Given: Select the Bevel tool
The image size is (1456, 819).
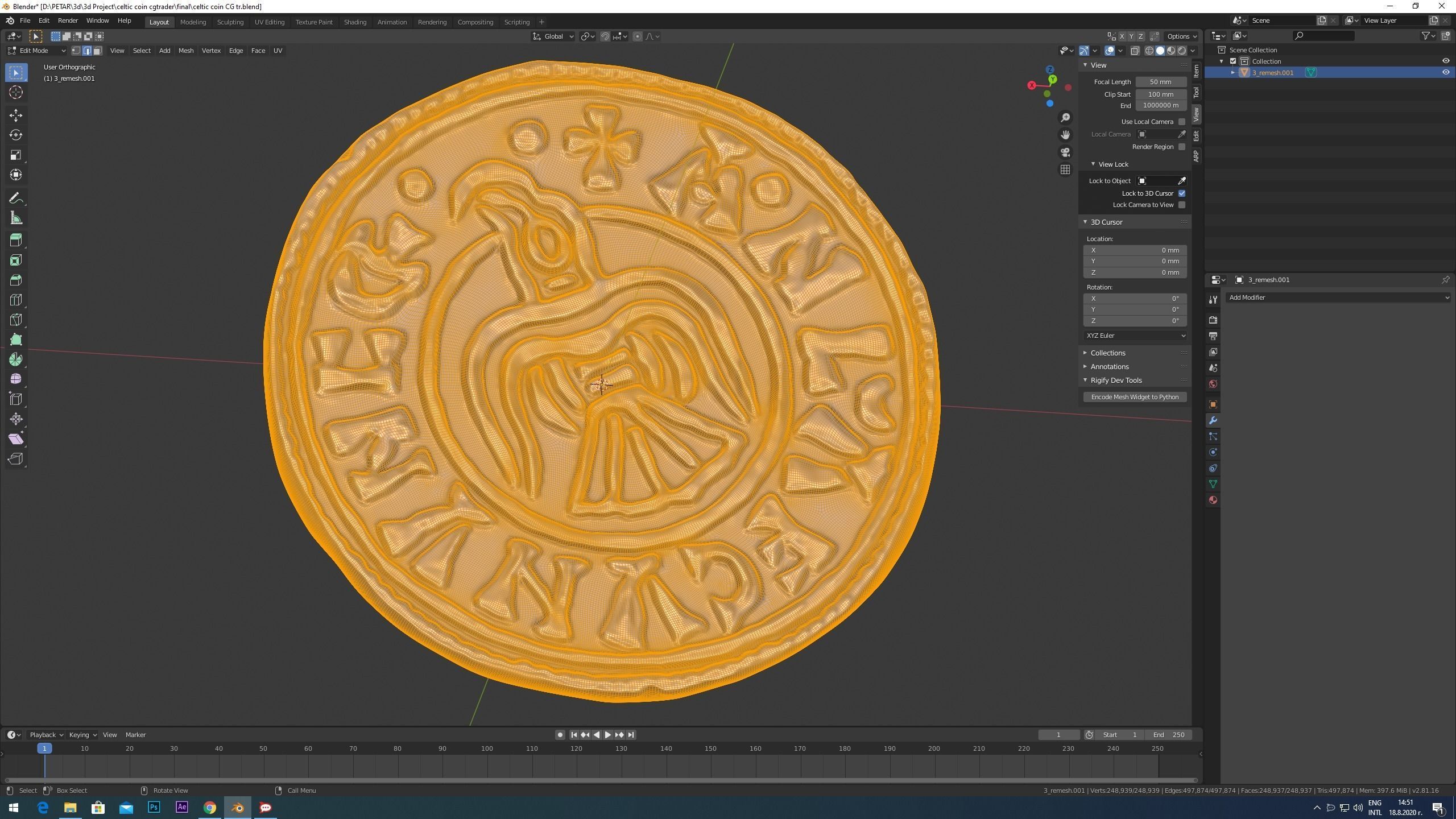Looking at the screenshot, I should [16, 280].
